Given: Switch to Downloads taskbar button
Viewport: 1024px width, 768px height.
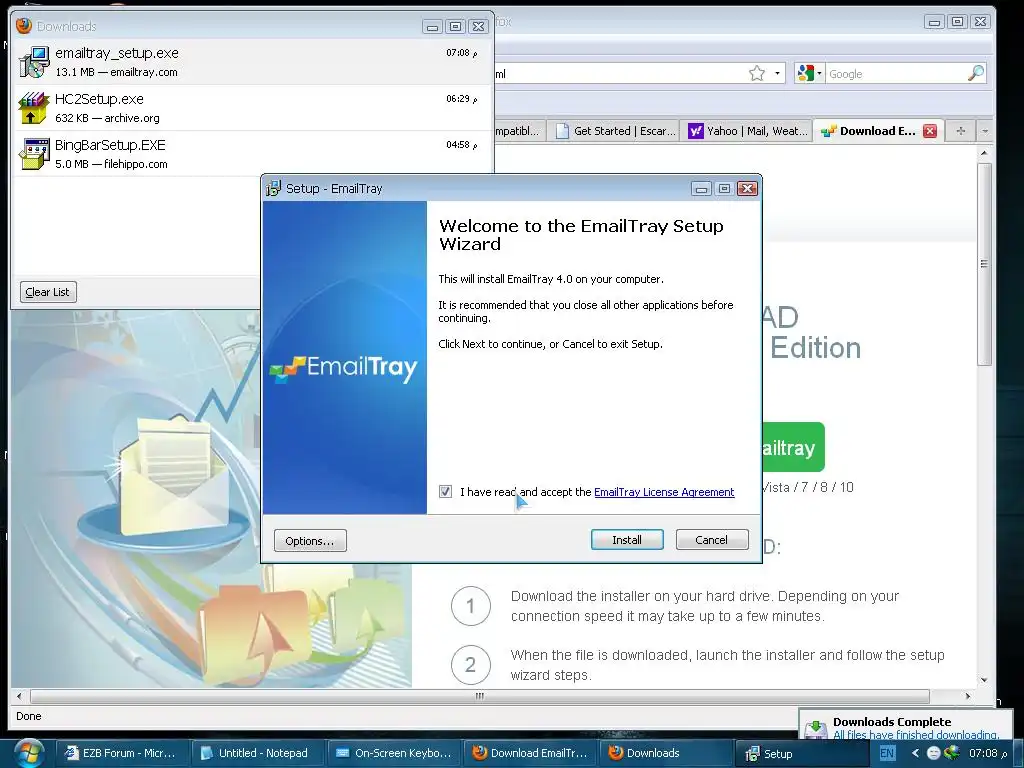Looking at the screenshot, I should point(666,753).
